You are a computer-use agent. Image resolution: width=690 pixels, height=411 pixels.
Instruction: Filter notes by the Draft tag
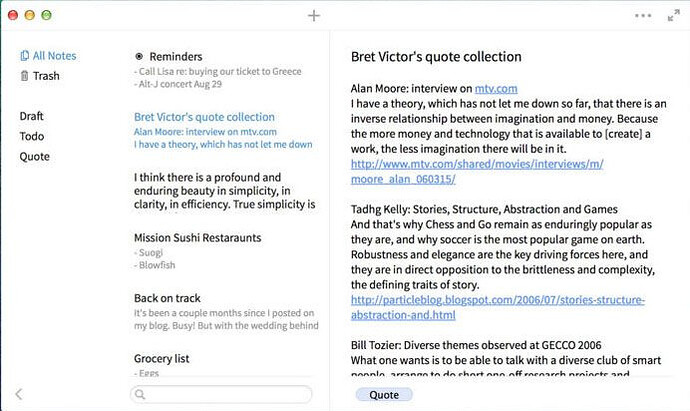[x=32, y=116]
